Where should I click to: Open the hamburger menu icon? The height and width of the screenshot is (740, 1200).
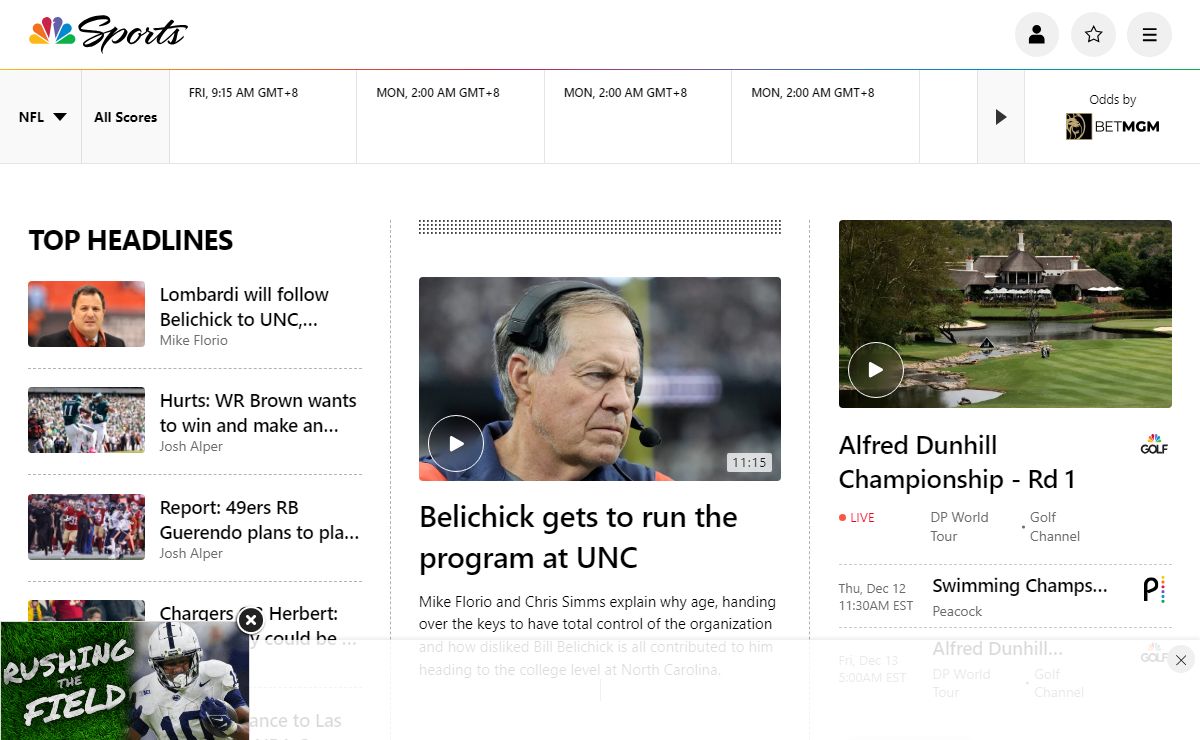tap(1149, 35)
